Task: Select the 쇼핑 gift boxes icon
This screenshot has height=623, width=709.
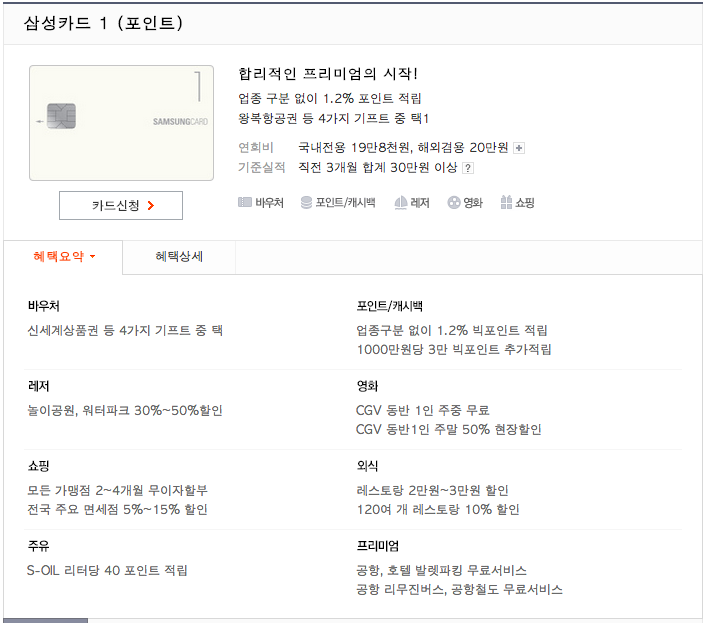Action: tap(506, 202)
